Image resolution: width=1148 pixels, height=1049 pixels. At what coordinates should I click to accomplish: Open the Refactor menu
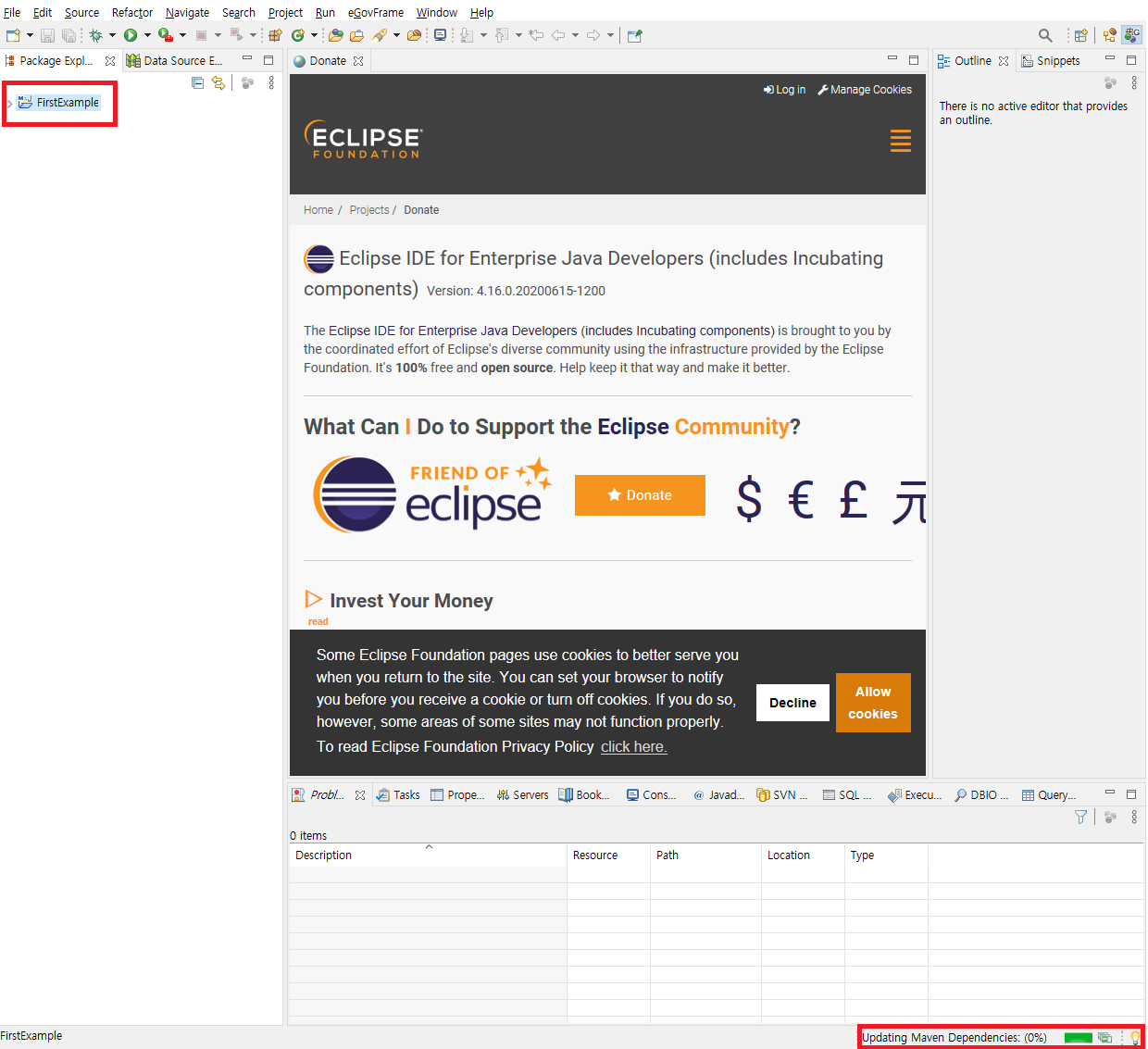132,12
